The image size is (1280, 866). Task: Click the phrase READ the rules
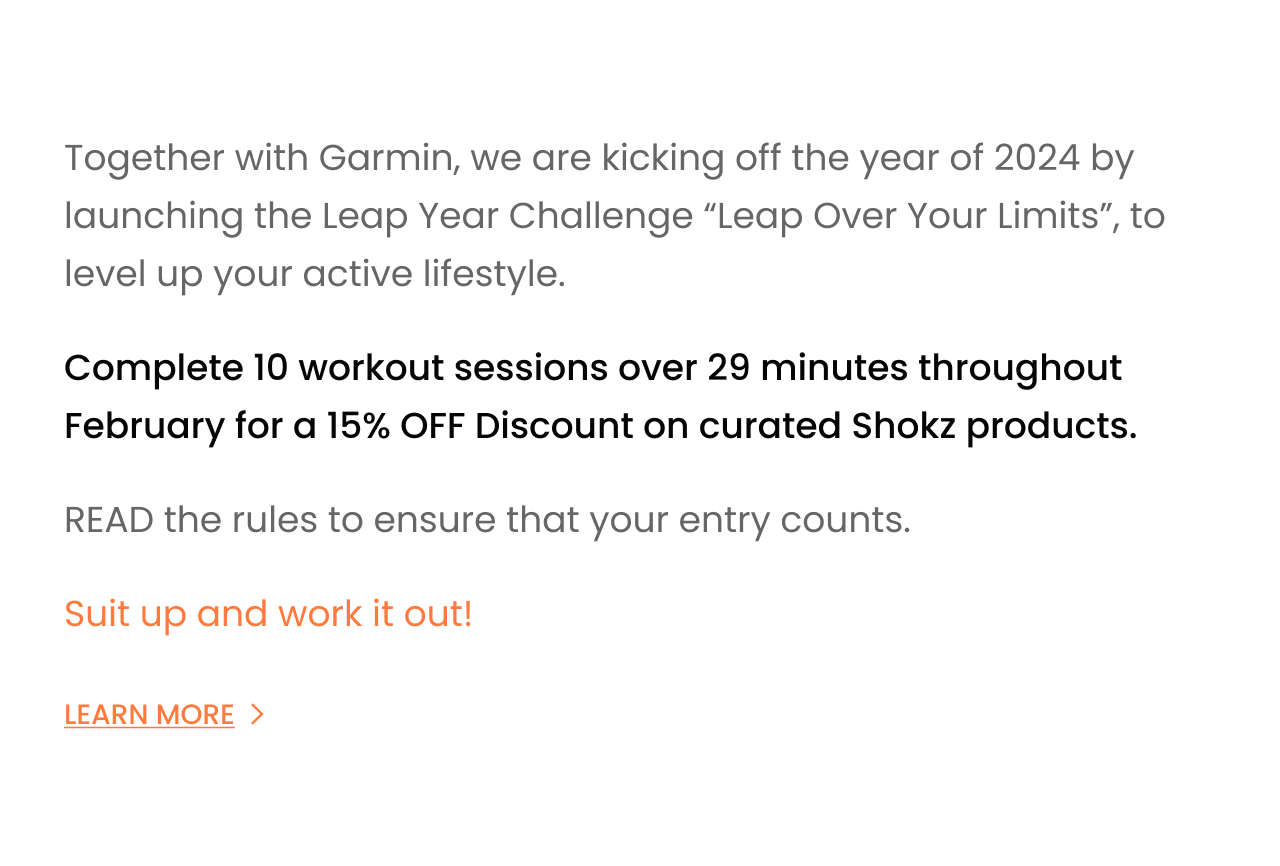(x=200, y=520)
